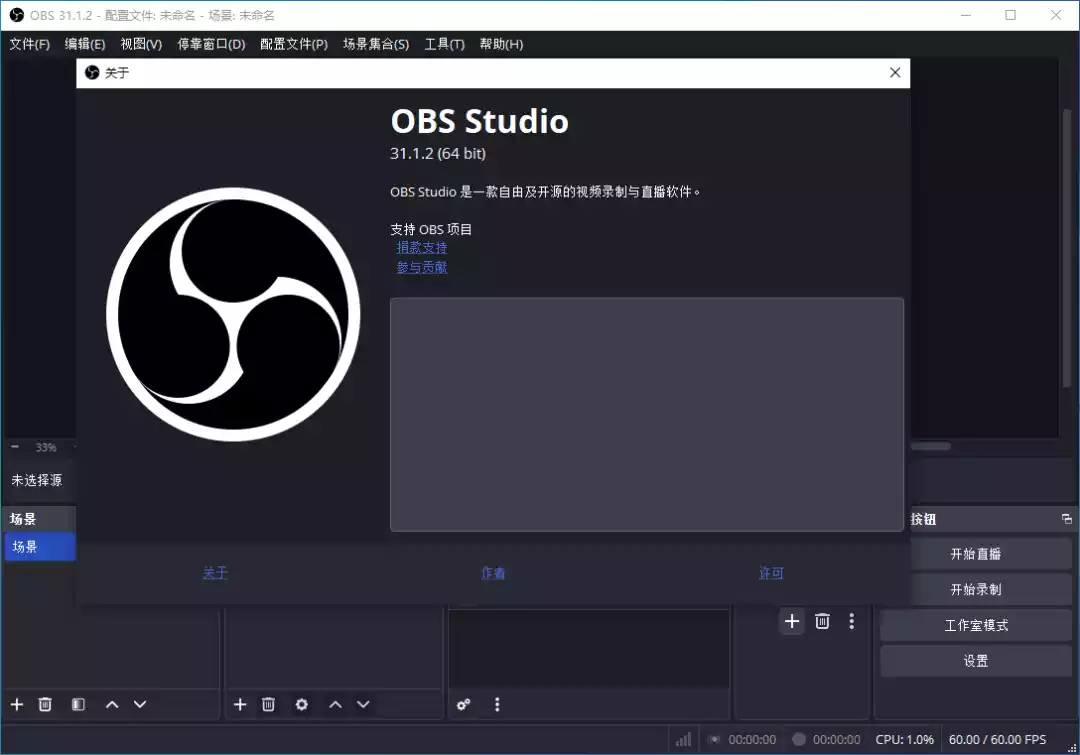Close the About dialog
Image resolution: width=1080 pixels, height=755 pixels.
tap(895, 72)
